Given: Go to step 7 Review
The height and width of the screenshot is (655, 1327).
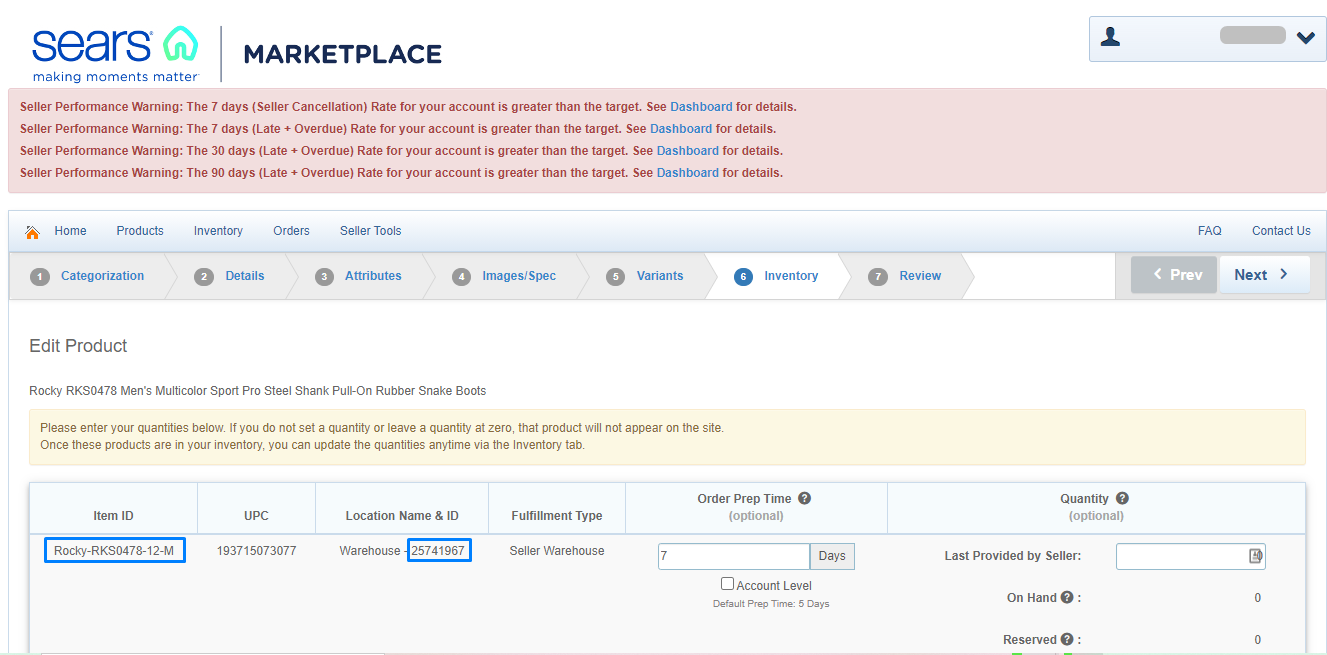Looking at the screenshot, I should 906,276.
